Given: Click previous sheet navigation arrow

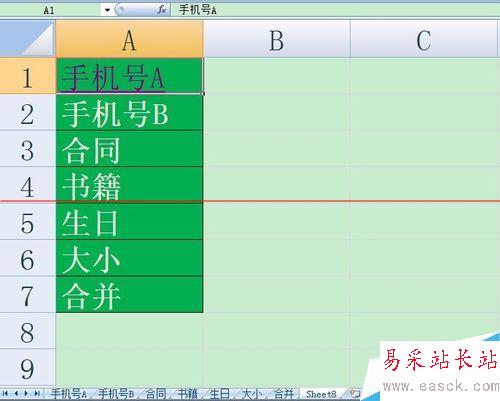Looking at the screenshot, I should pyautogui.click(x=16, y=394).
